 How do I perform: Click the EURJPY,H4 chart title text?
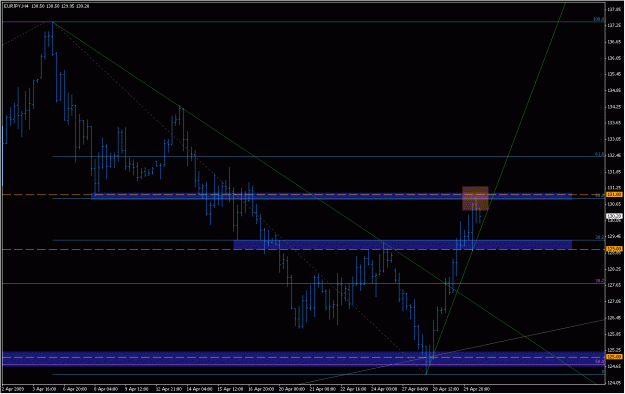pyautogui.click(x=16, y=6)
